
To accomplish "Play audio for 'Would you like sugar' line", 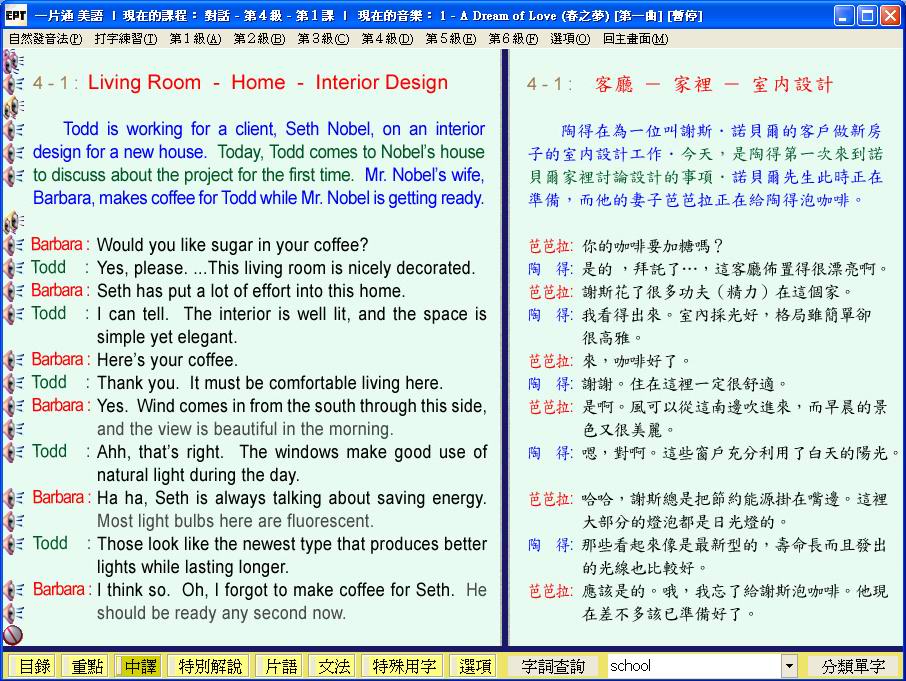I will pyautogui.click(x=14, y=245).
